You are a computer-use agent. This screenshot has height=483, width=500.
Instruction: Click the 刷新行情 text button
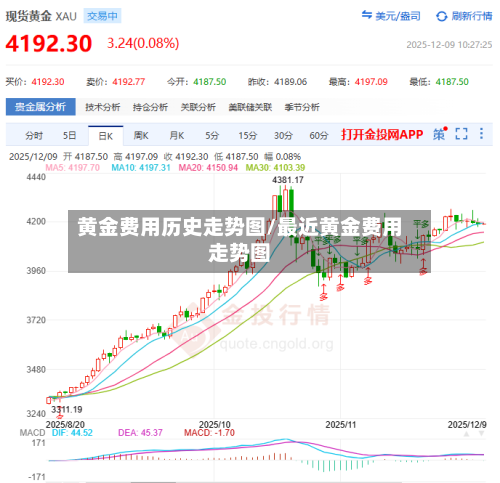point(472,16)
